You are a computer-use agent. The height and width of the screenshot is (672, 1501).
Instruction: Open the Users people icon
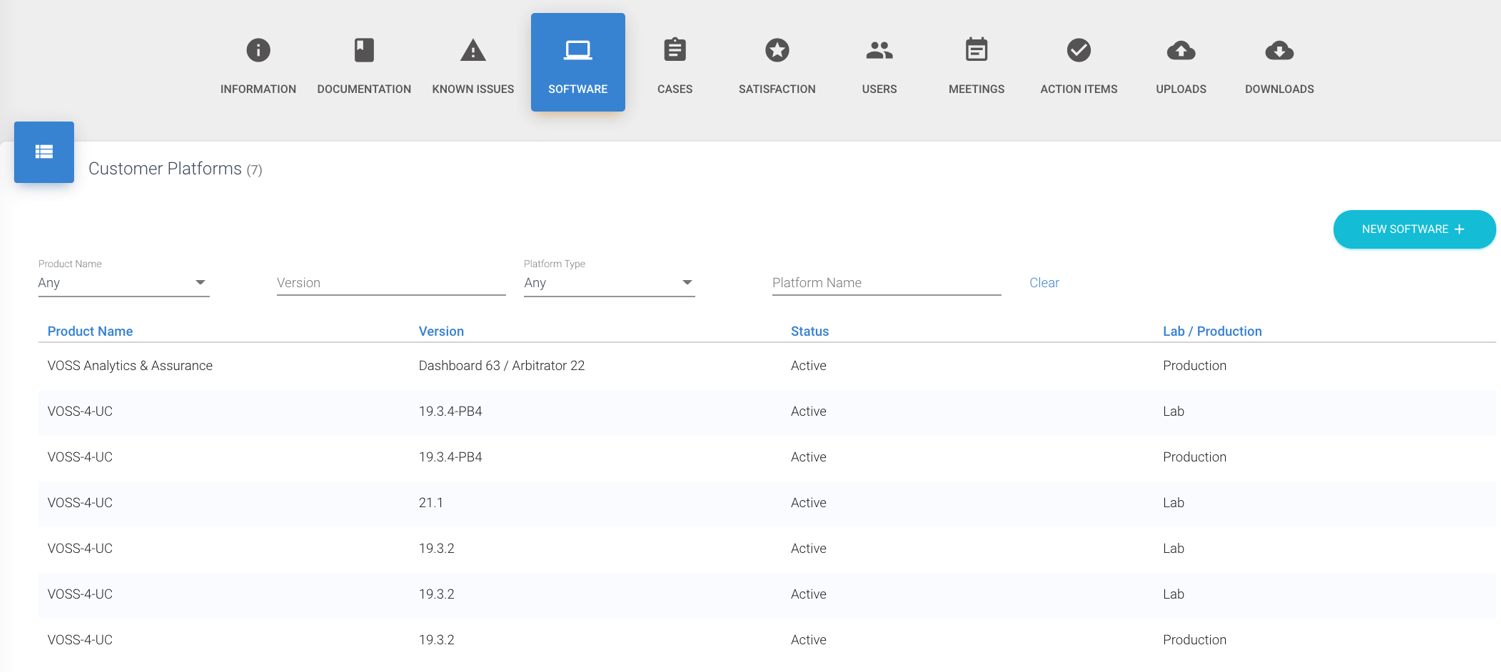879,49
